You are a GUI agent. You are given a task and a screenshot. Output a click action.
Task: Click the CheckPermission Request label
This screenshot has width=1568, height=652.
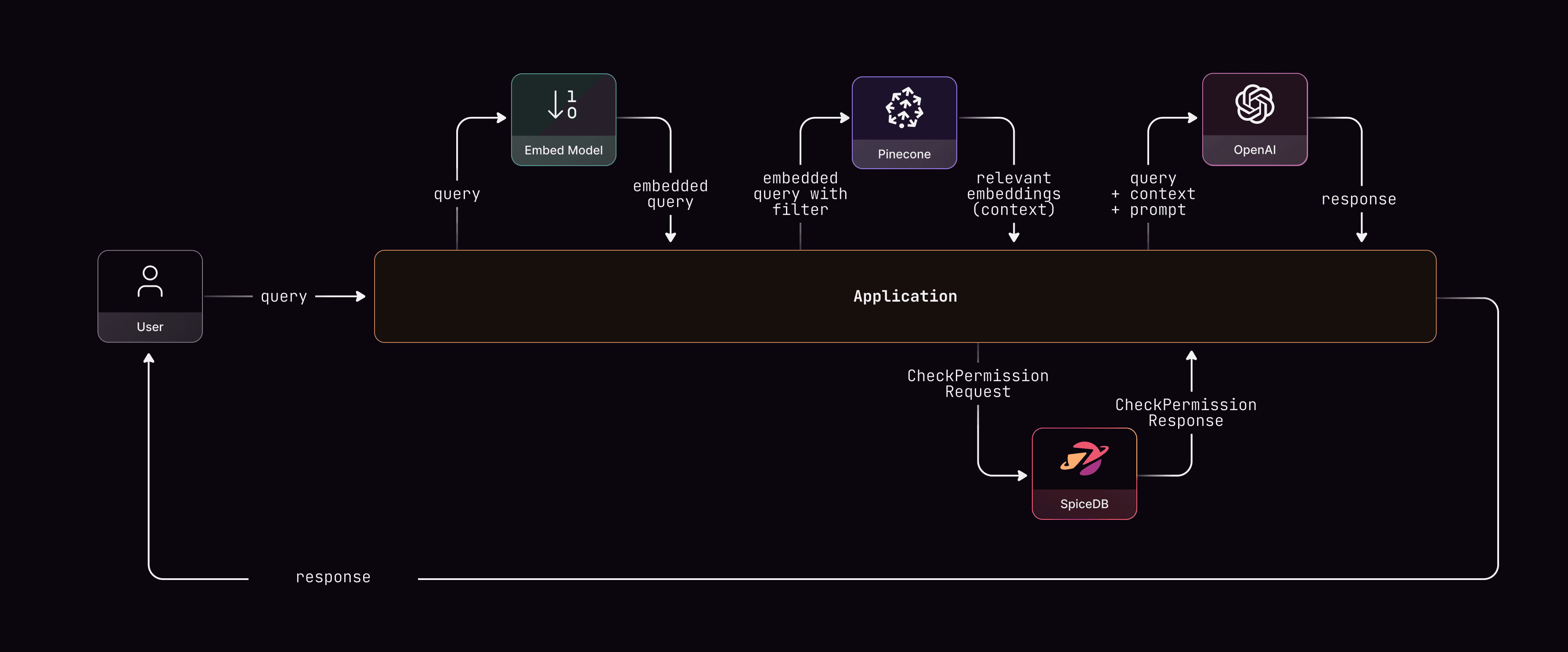tap(977, 384)
